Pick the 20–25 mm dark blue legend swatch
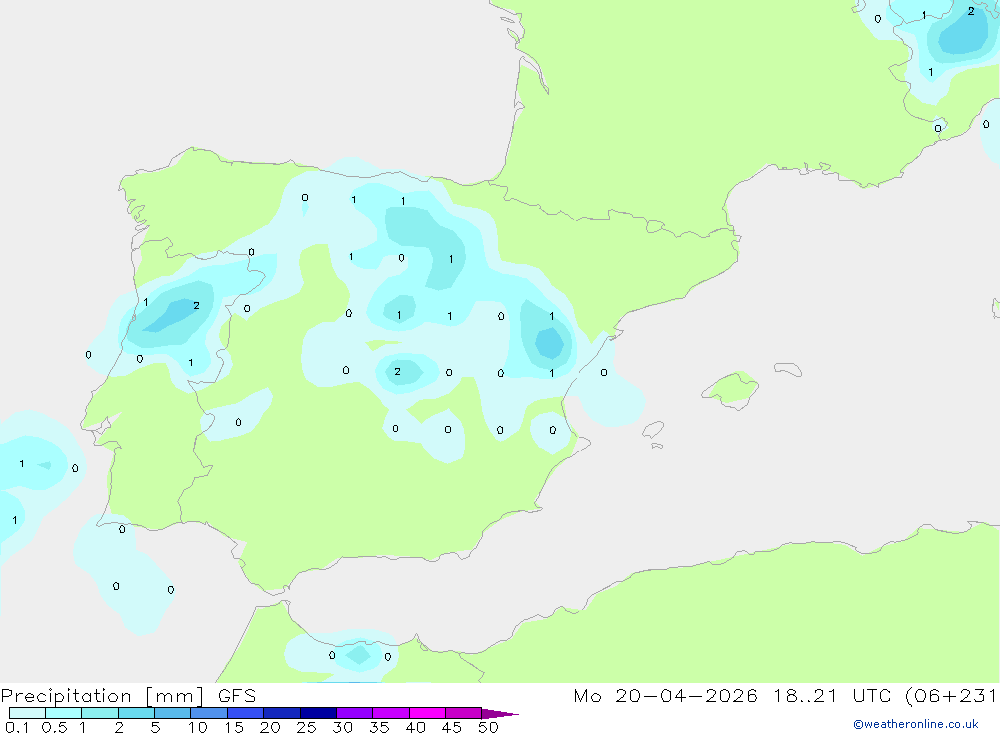The height and width of the screenshot is (733, 1000). pos(281,713)
